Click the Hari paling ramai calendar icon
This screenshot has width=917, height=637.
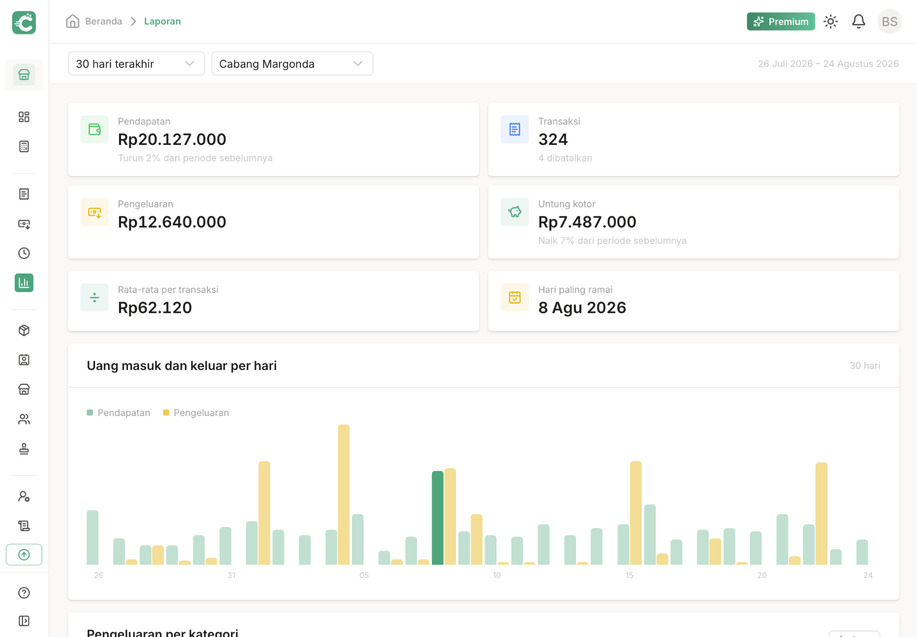(x=515, y=298)
